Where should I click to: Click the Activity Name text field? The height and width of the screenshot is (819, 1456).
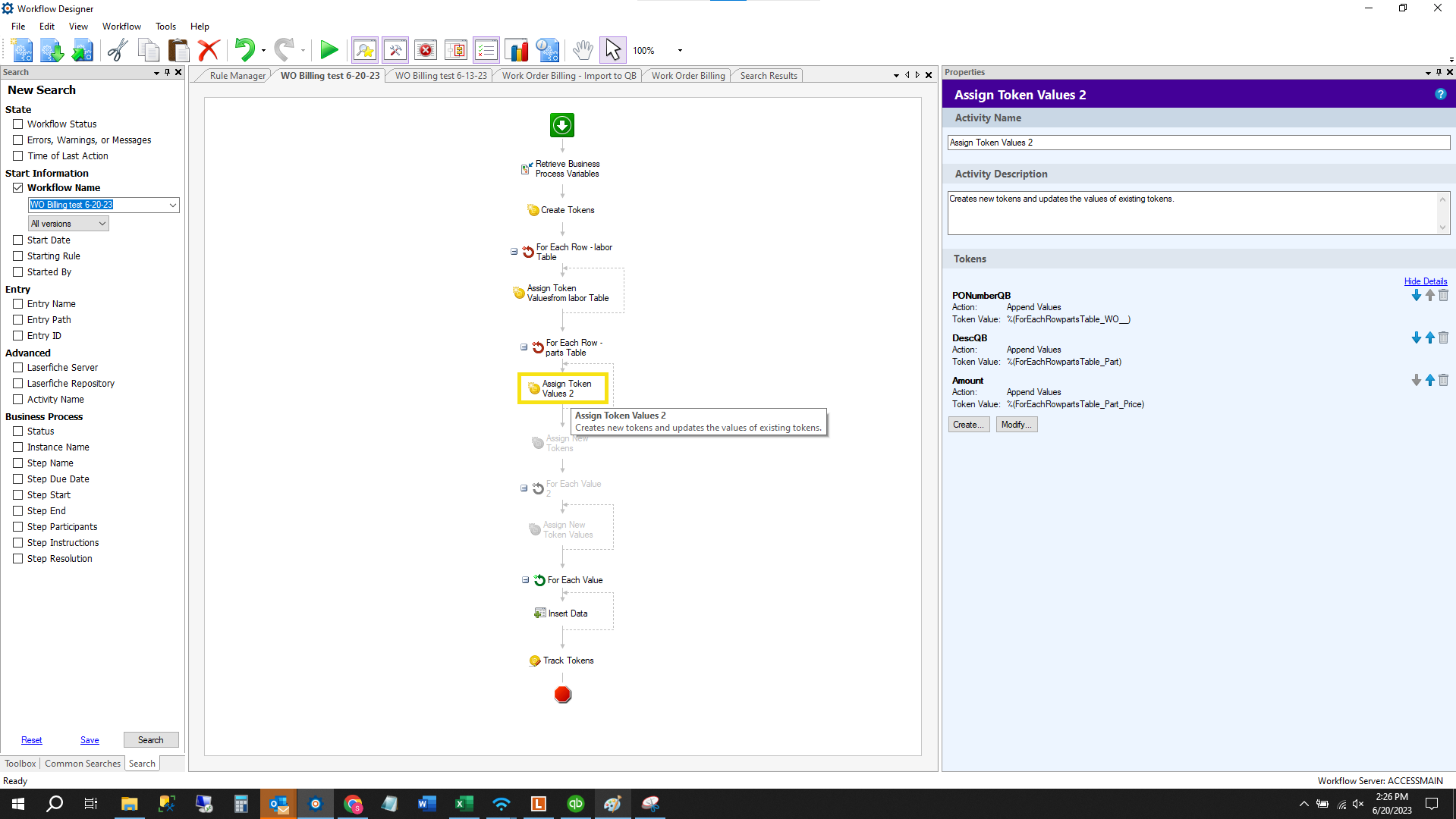click(1198, 143)
